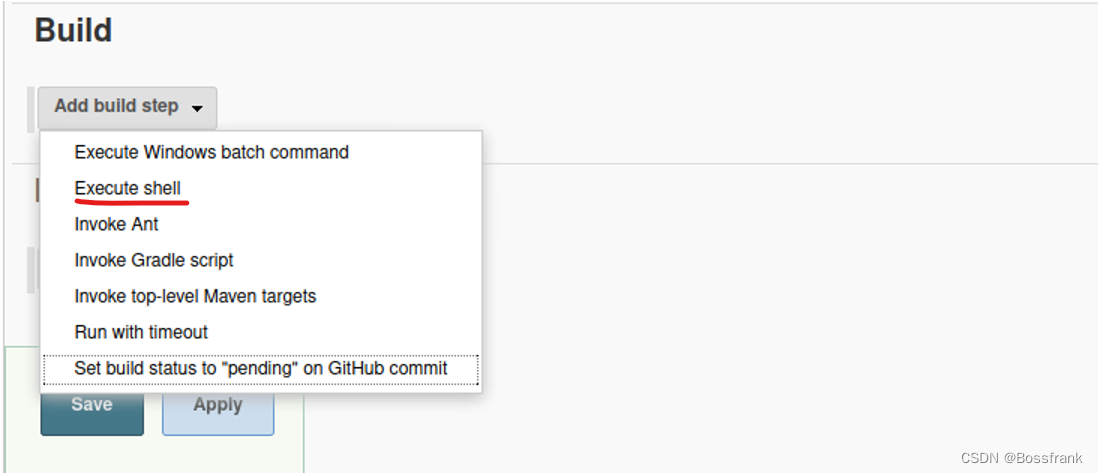Apply the configuration changes

point(218,413)
